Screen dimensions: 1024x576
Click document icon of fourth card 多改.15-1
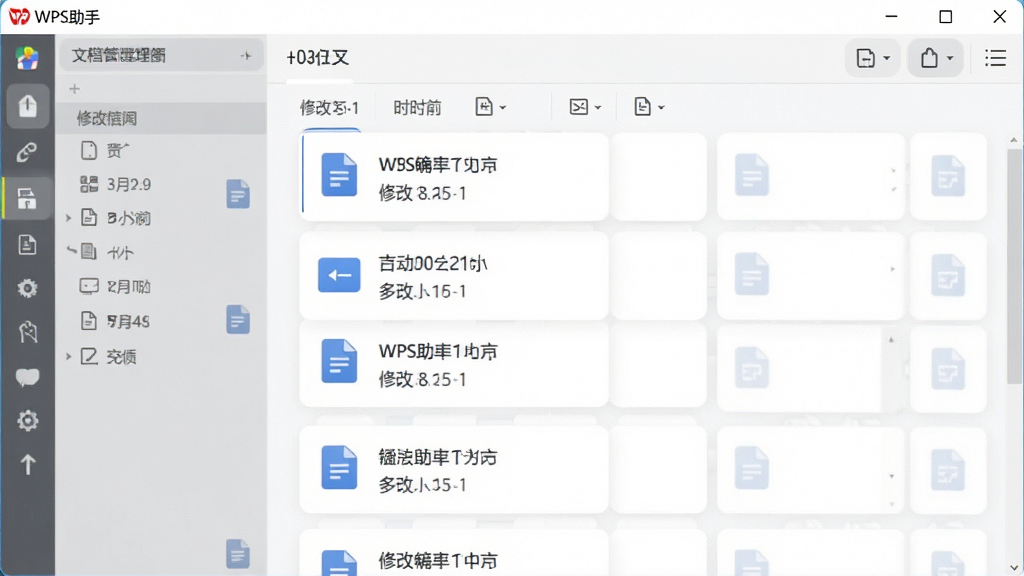point(339,468)
